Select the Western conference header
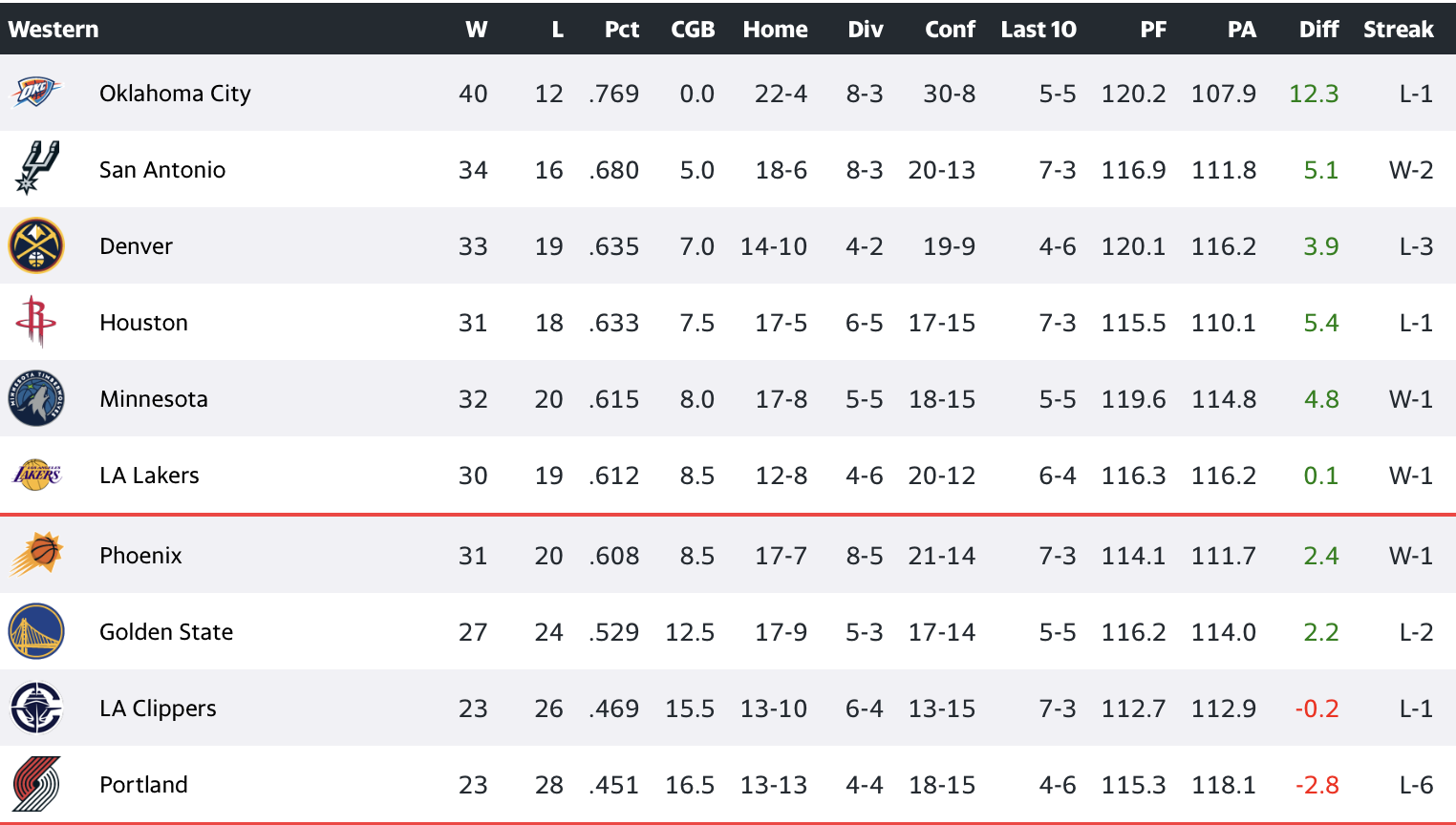The width and height of the screenshot is (1456, 825). tap(54, 30)
